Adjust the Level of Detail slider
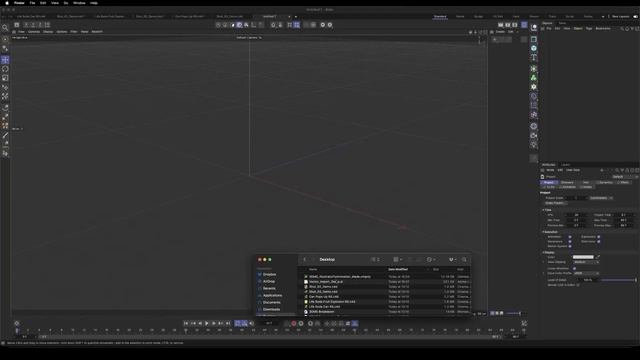The image size is (640, 360). [x=618, y=280]
